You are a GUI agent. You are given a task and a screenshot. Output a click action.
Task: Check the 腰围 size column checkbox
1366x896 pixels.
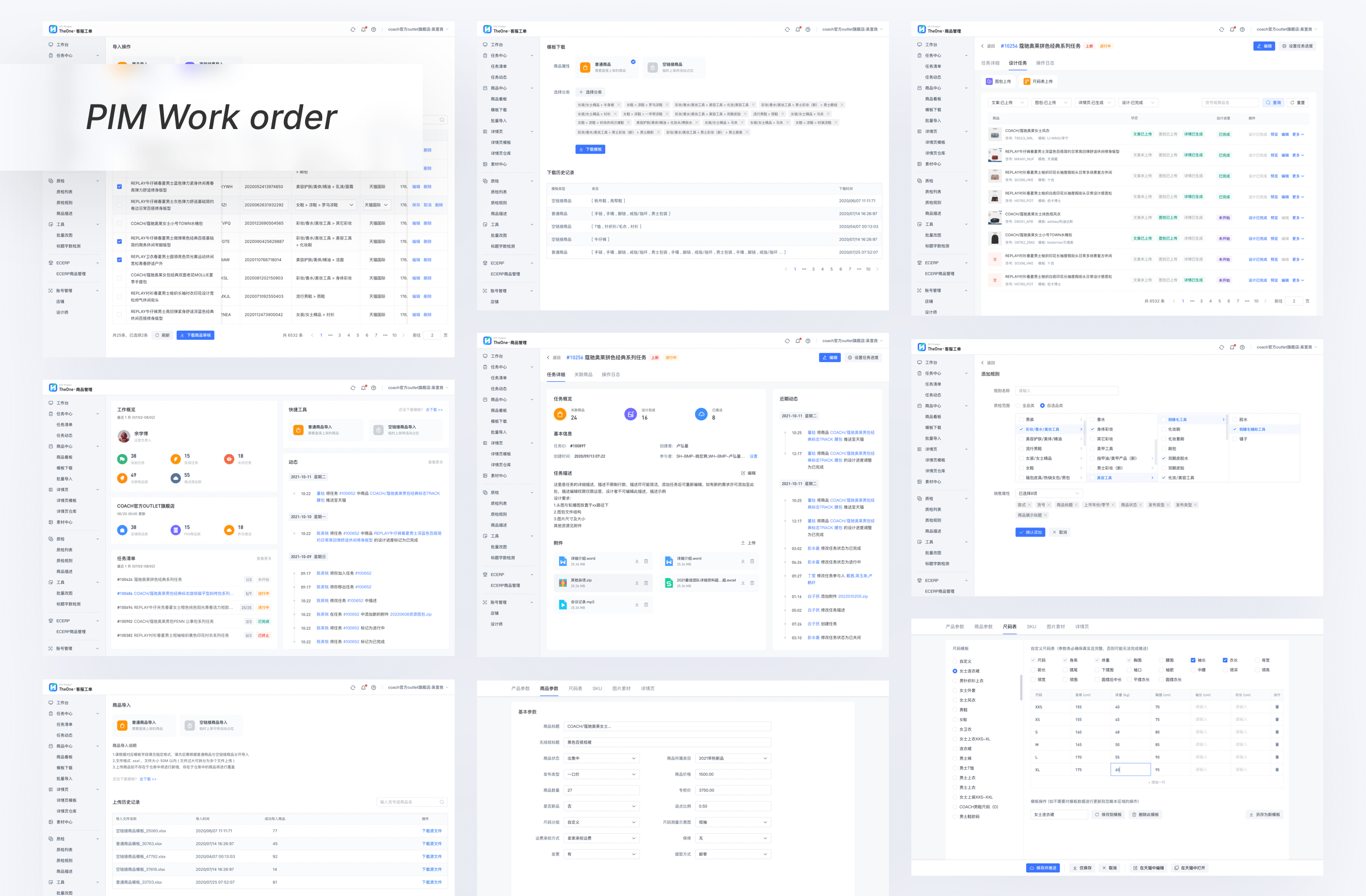tap(1161, 660)
